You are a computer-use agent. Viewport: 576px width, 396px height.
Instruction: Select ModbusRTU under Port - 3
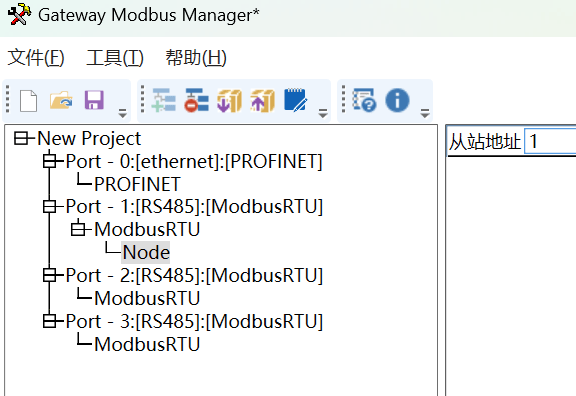(x=147, y=344)
